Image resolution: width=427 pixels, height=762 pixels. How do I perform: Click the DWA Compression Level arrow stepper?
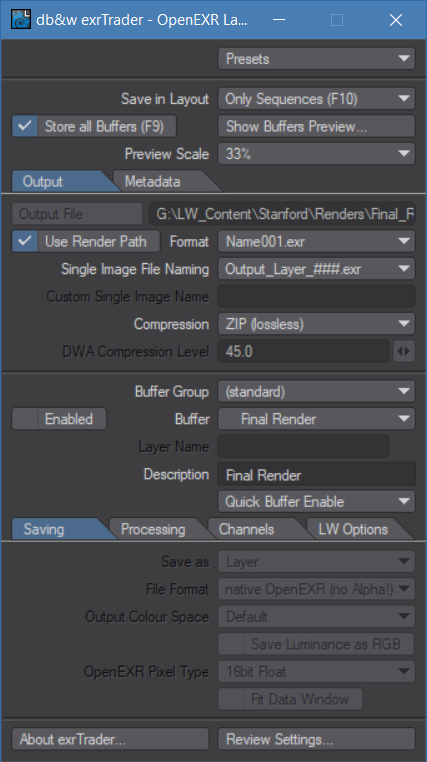point(404,351)
